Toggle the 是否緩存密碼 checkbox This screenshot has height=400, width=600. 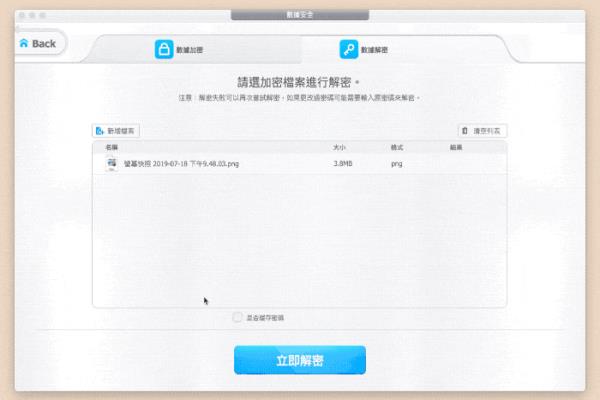coord(237,318)
